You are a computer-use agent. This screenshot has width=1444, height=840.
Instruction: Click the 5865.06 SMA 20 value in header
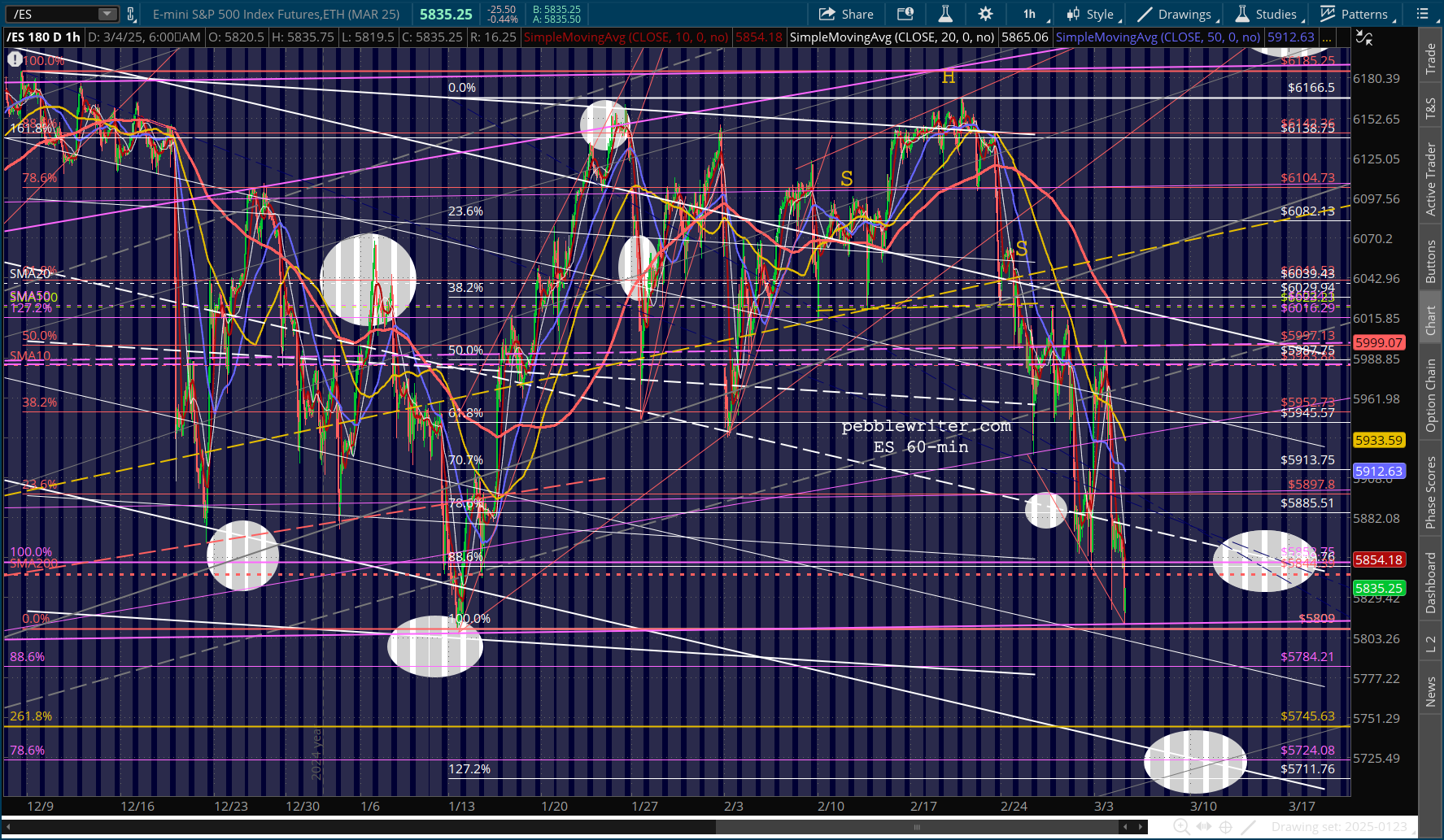[x=1025, y=37]
